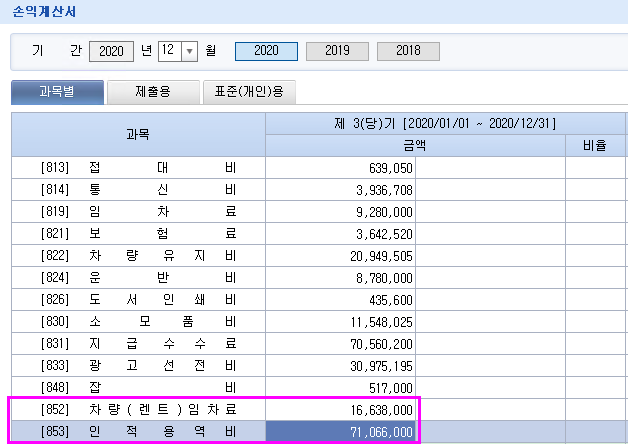Select the [831] 지급수수료 row

138,344
